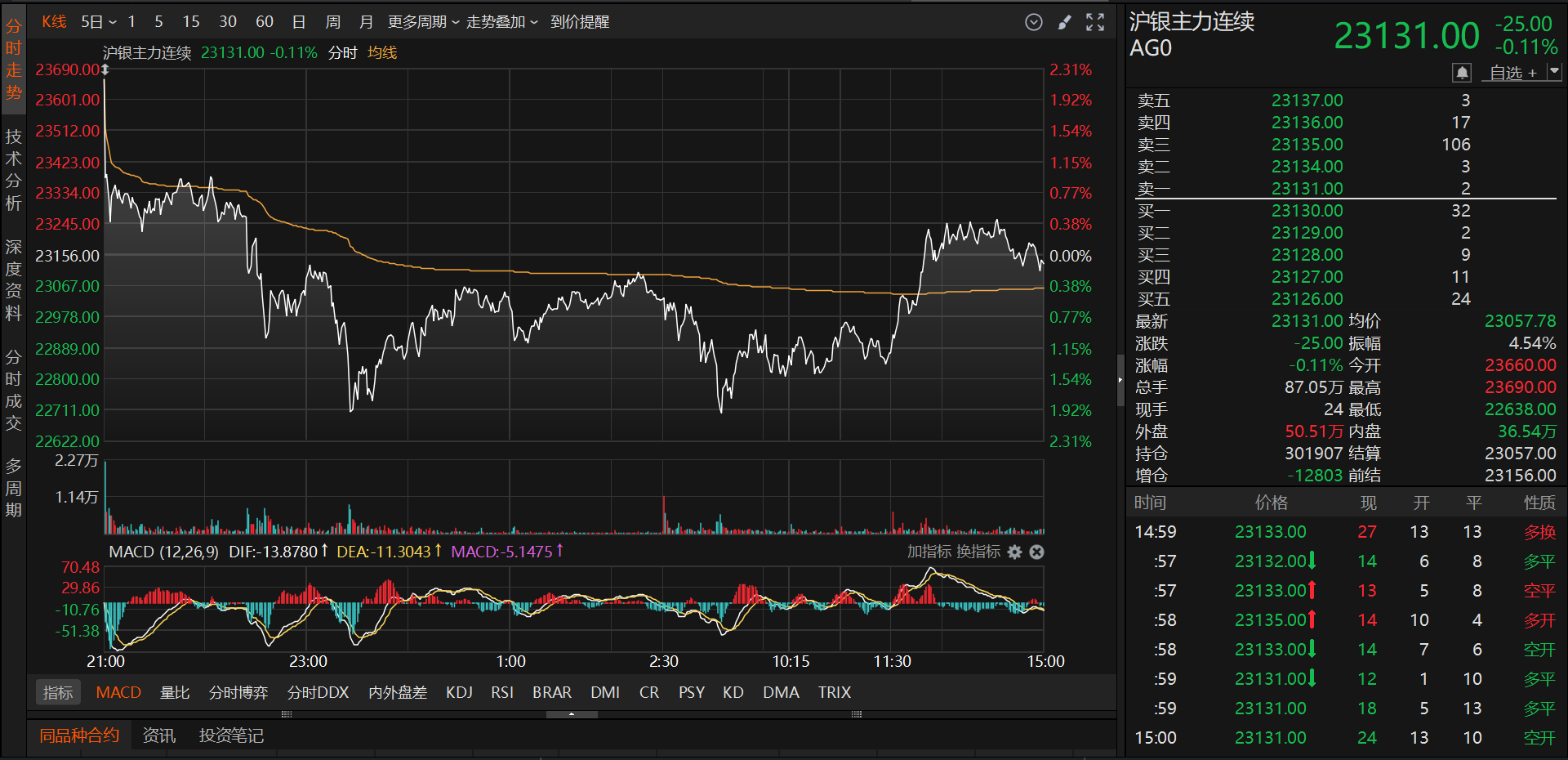Open the 5日 period dropdown
1568x760 pixels.
coord(99,22)
